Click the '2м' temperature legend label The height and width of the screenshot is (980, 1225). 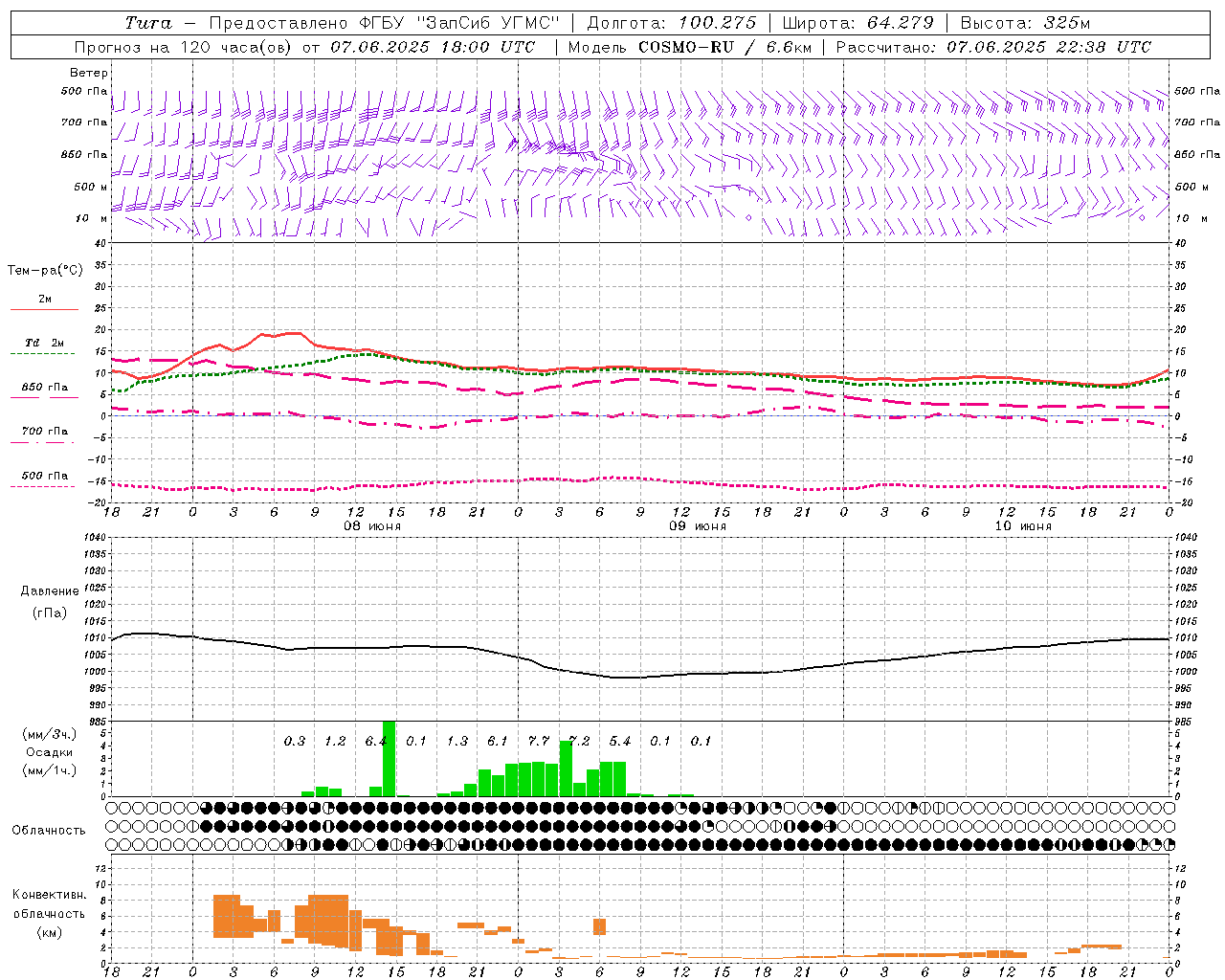click(x=45, y=299)
